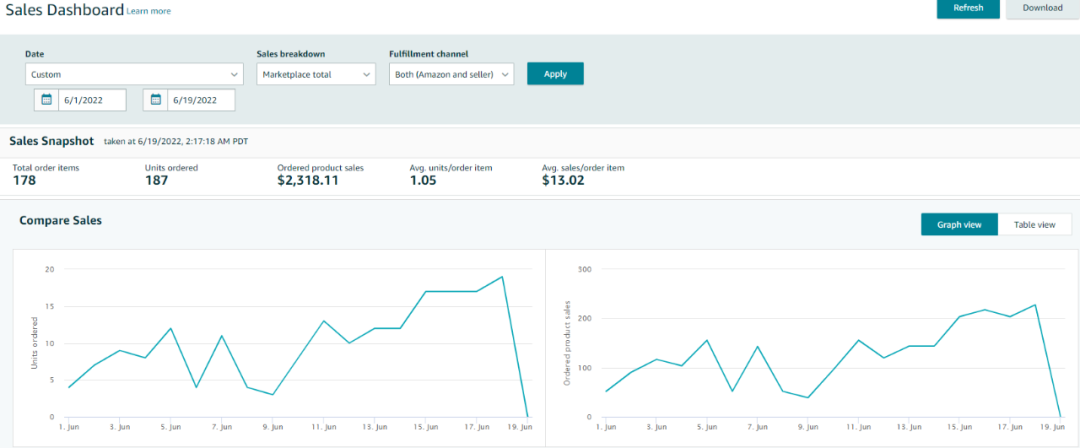The height and width of the screenshot is (448, 1080).
Task: Click the peak point on Units ordered chart
Action: [x=502, y=277]
